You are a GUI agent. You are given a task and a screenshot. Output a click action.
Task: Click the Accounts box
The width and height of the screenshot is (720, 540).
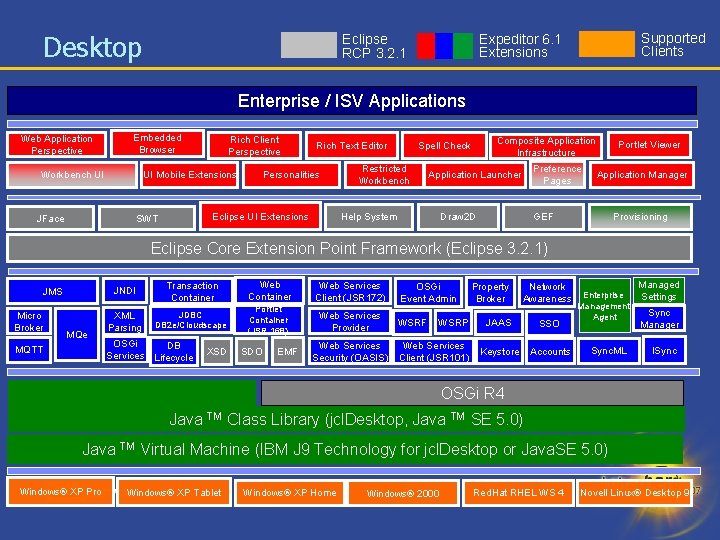coord(550,351)
